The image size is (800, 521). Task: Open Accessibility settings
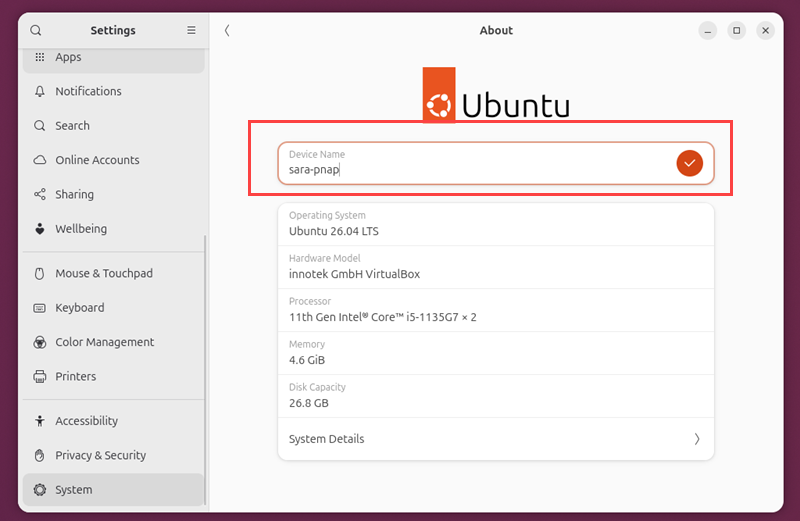113,421
